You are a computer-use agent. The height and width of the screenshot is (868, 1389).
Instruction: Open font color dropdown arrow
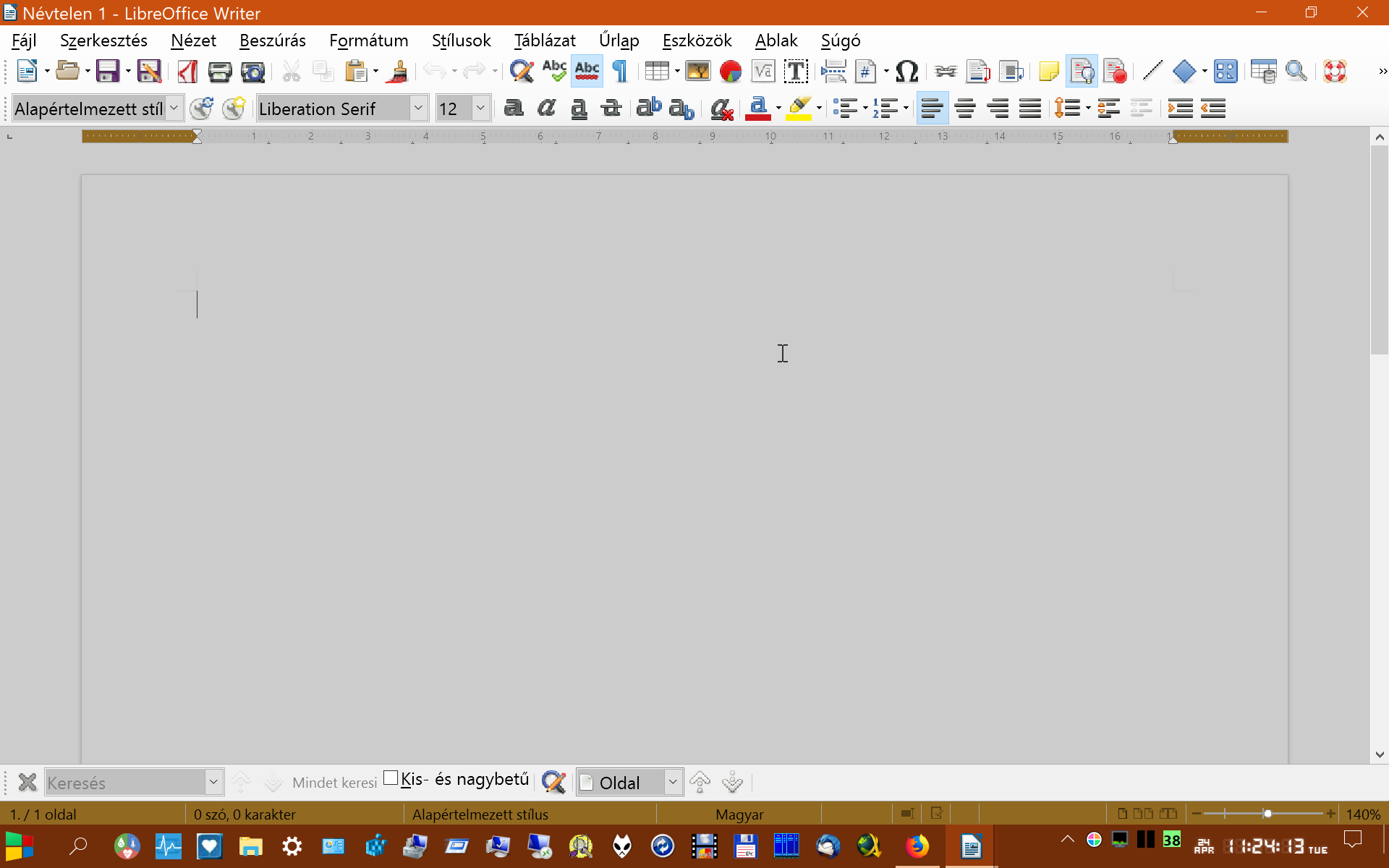(778, 109)
